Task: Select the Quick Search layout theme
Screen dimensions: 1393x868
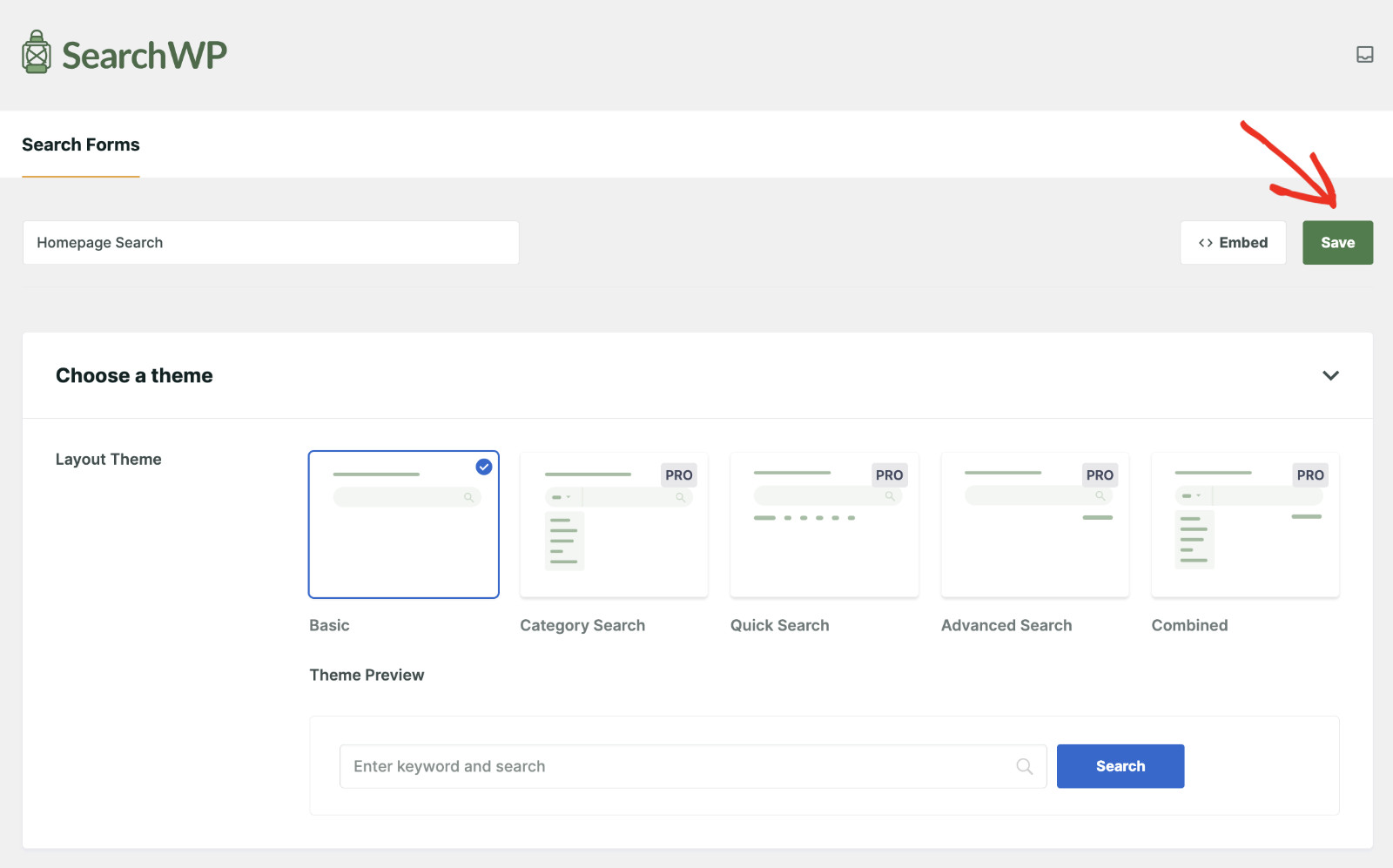Action: [x=824, y=524]
